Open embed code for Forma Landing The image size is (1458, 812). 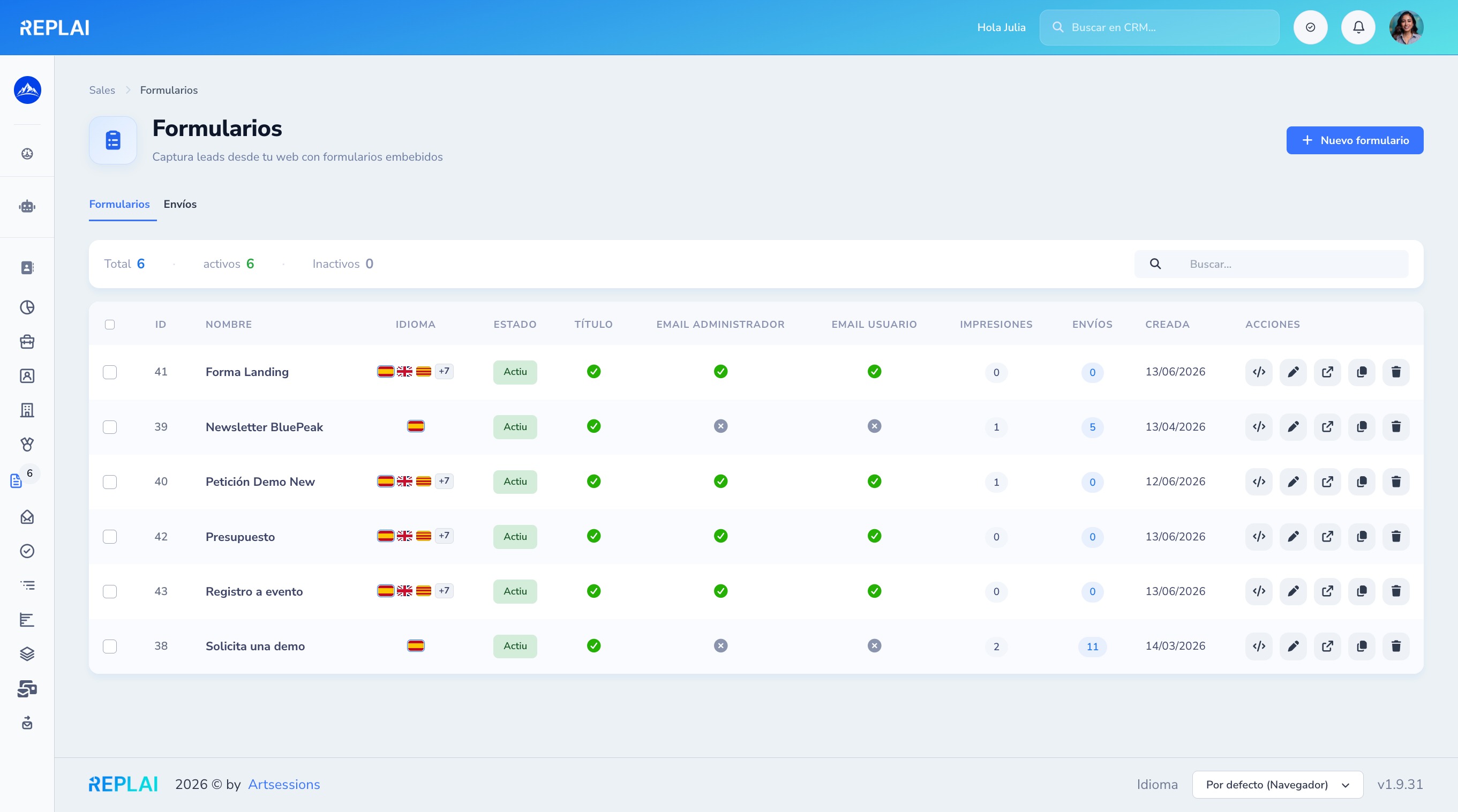click(1259, 372)
